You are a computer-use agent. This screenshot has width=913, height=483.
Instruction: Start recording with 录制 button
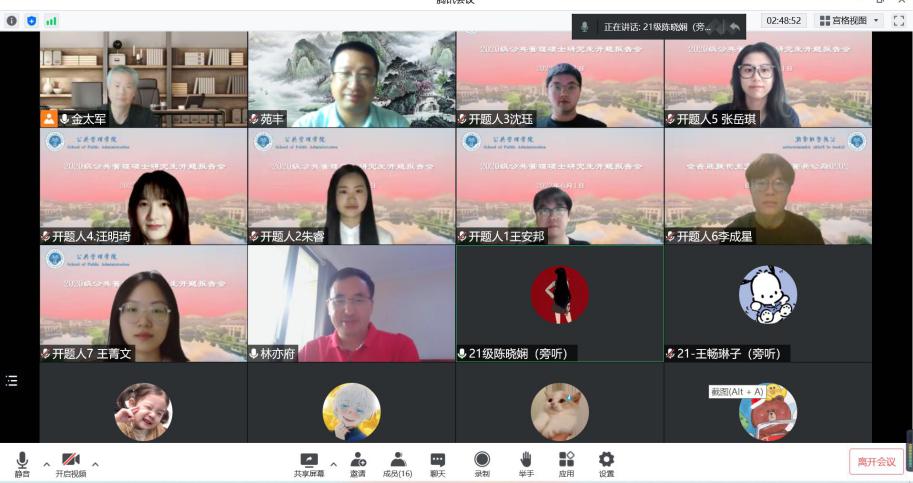[482, 463]
